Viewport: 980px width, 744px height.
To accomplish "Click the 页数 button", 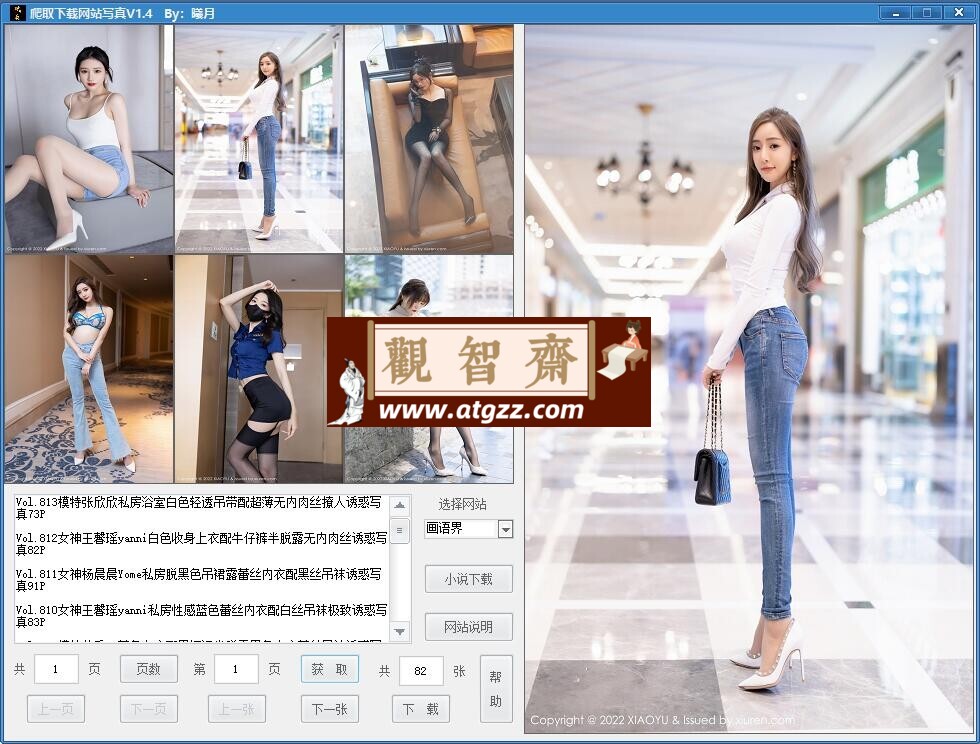I will [149, 669].
